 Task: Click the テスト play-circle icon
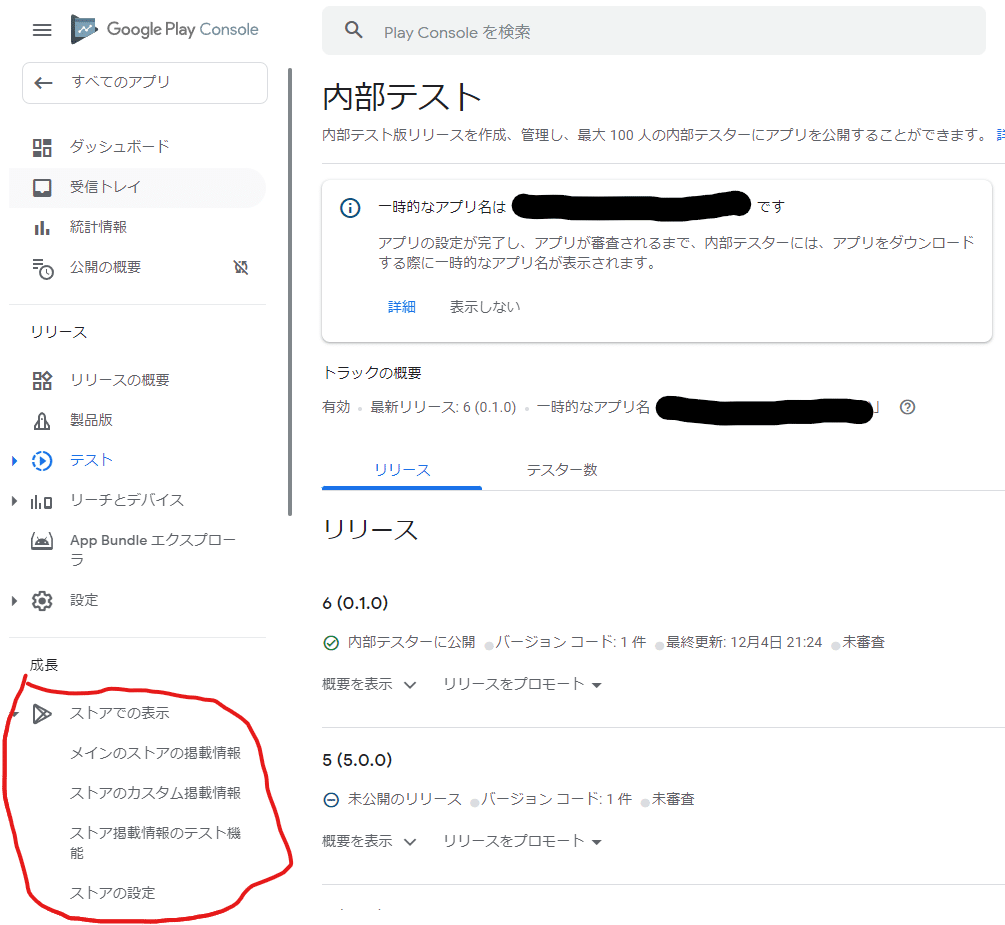42,461
